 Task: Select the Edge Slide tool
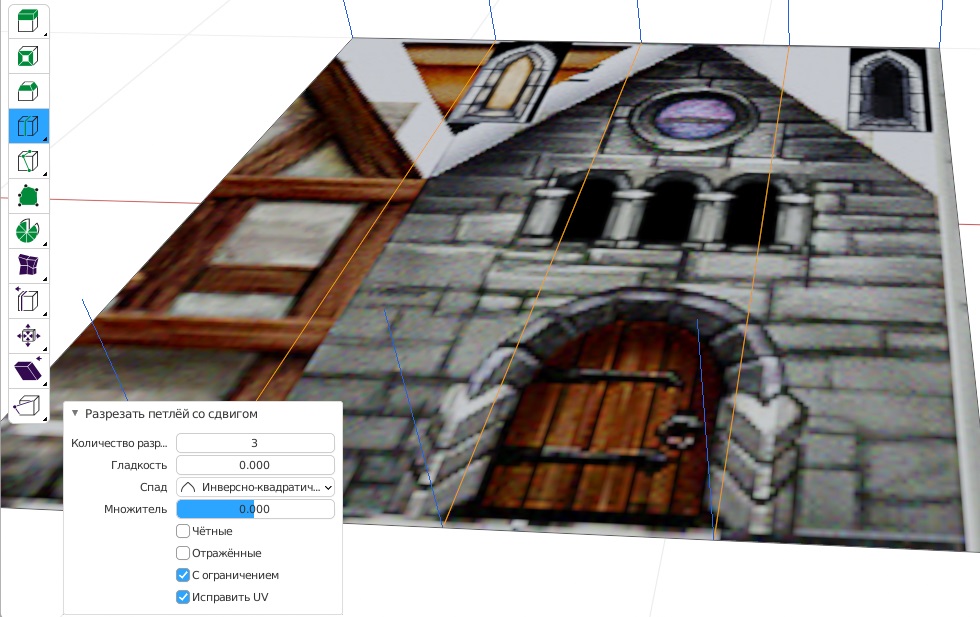point(28,301)
